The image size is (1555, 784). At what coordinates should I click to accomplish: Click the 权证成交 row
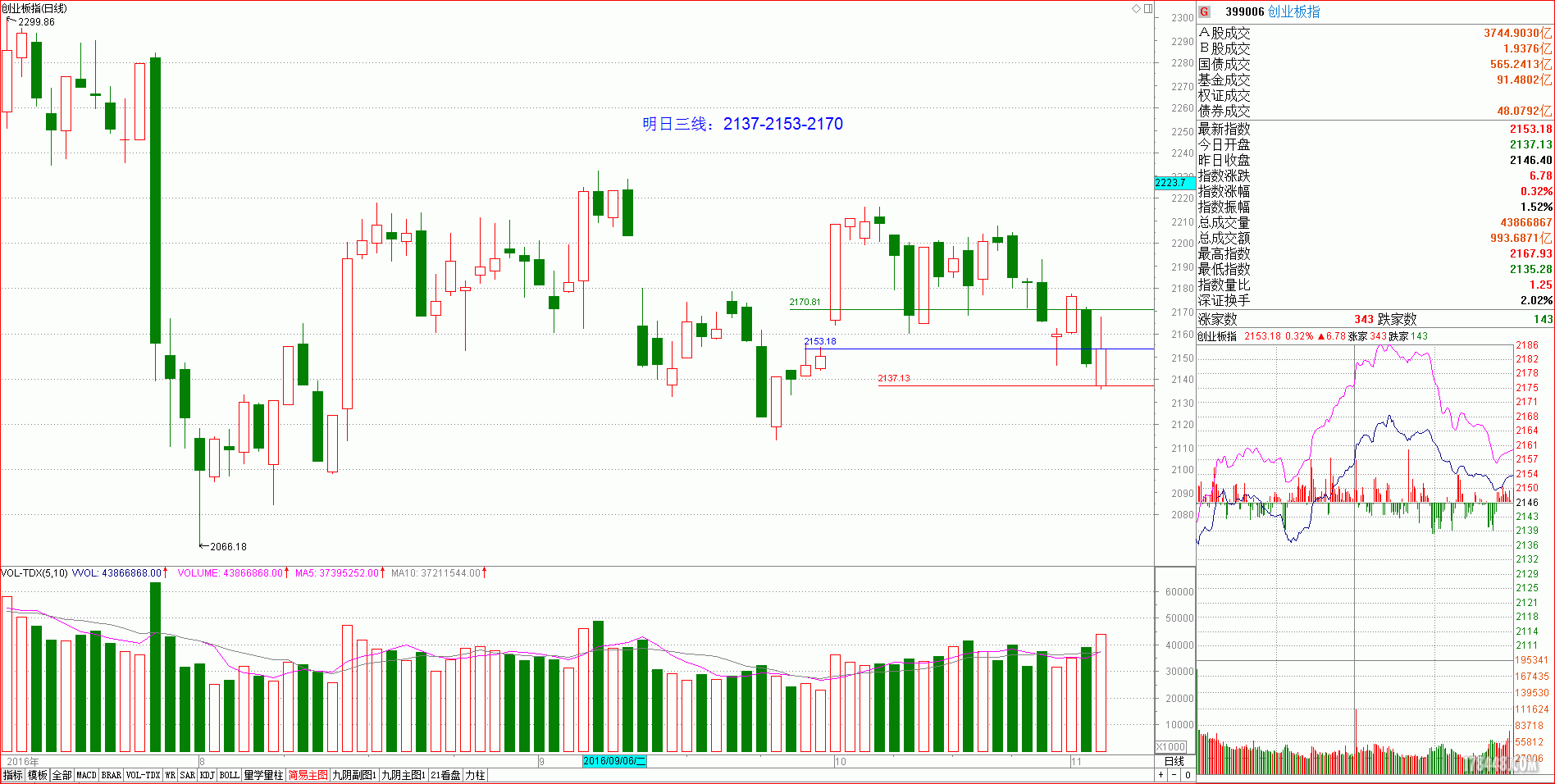click(x=1375, y=95)
